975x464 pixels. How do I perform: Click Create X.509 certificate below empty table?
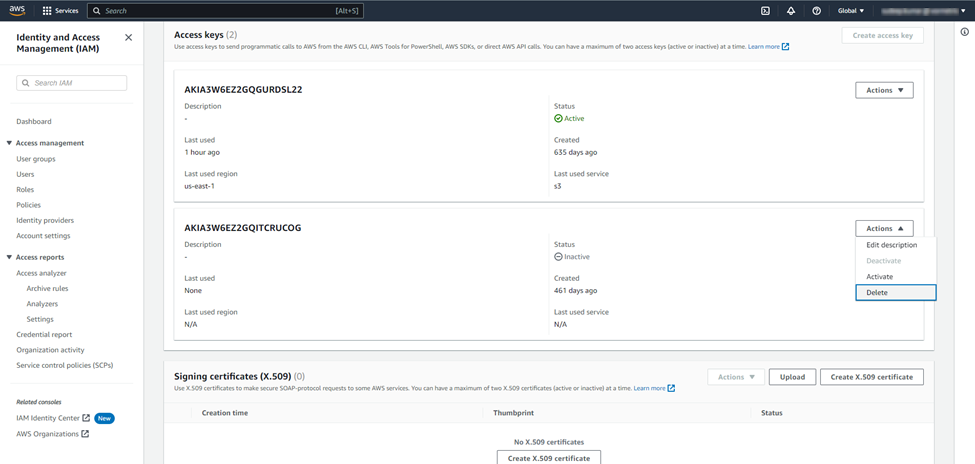[x=548, y=458]
